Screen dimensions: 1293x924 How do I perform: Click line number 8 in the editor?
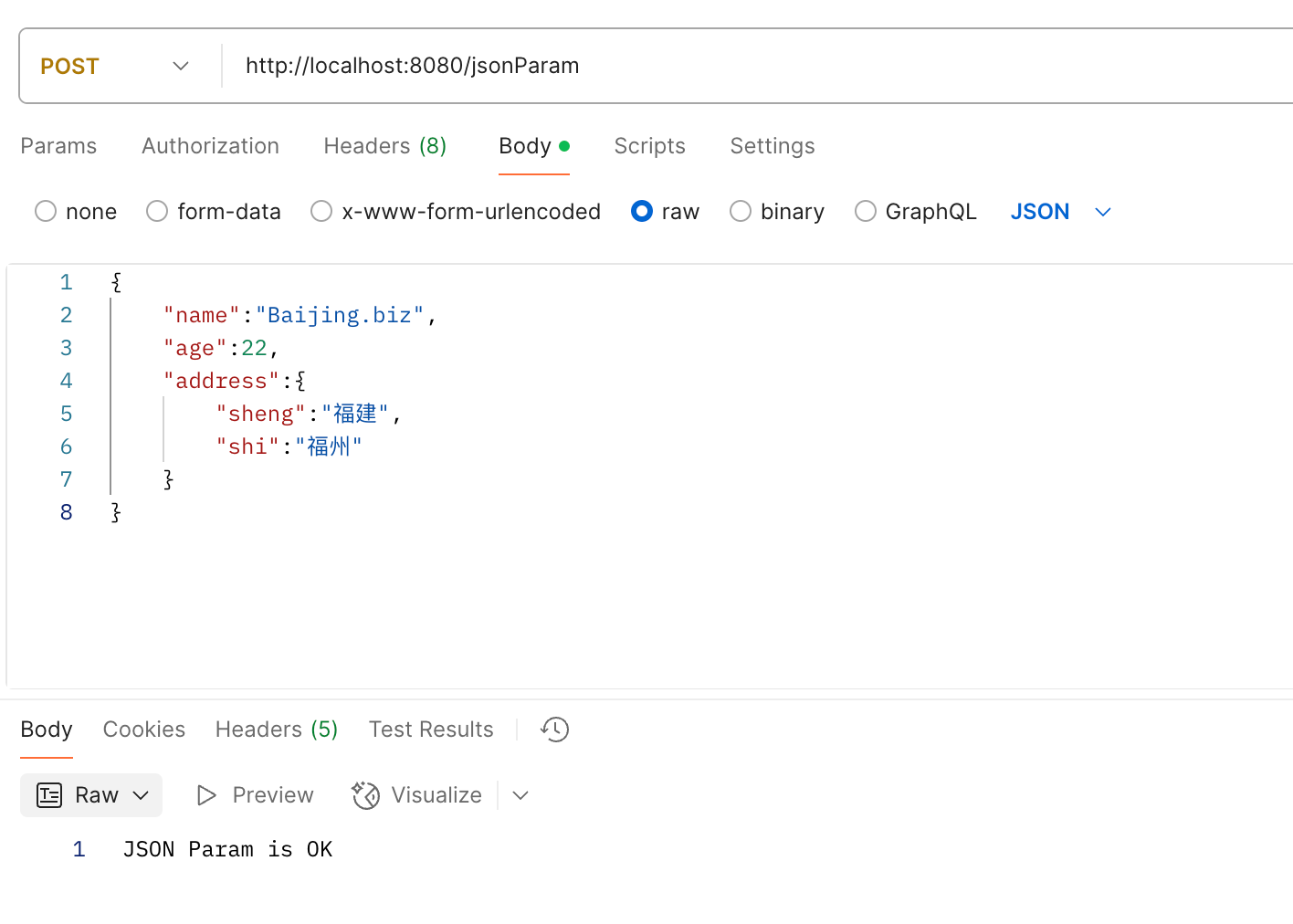pos(66,512)
